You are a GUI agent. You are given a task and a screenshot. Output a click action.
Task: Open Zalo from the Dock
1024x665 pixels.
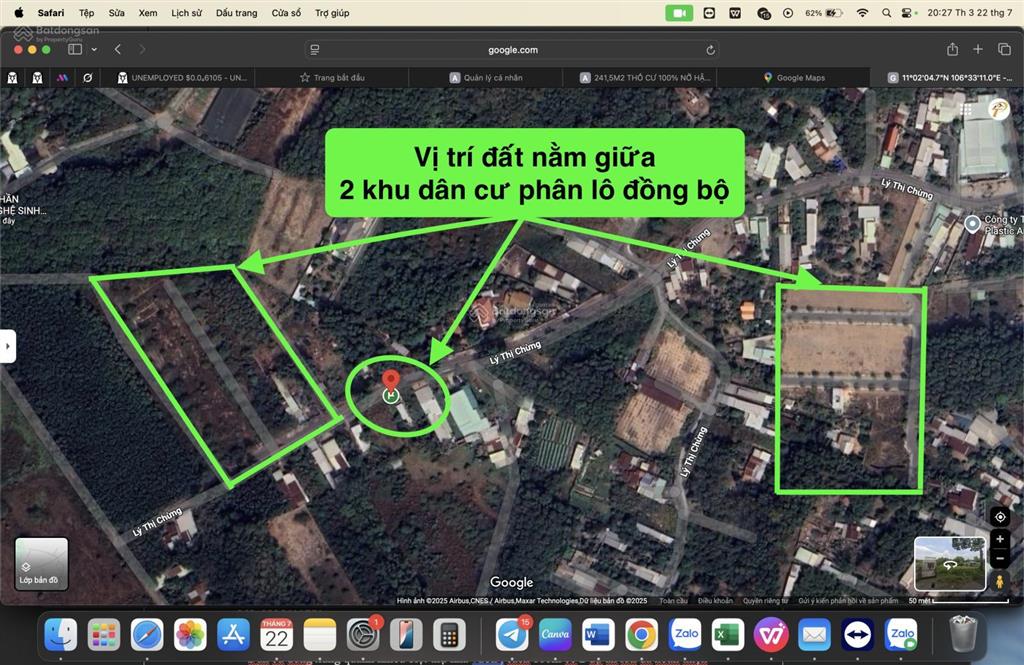click(x=683, y=634)
